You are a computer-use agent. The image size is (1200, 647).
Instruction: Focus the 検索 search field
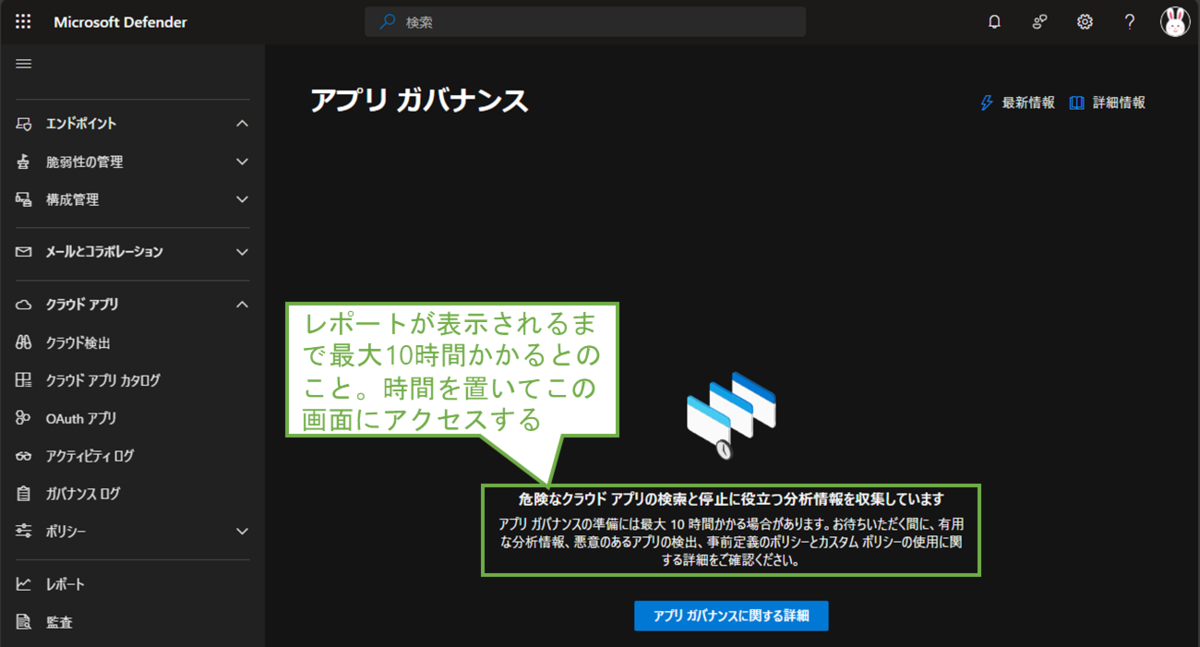pyautogui.click(x=585, y=22)
